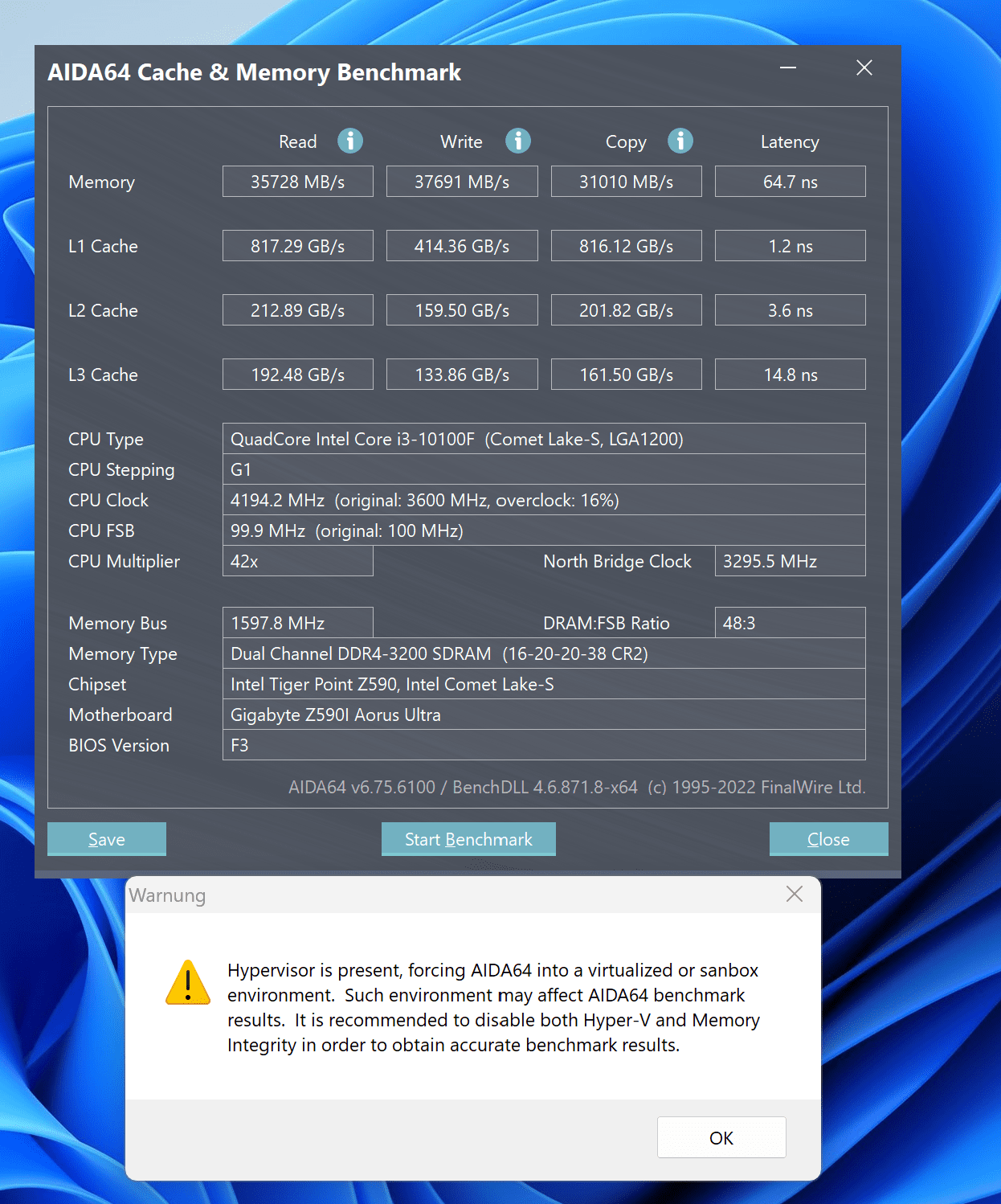Image resolution: width=1001 pixels, height=1204 pixels.
Task: Click the Save button
Action: (x=107, y=839)
